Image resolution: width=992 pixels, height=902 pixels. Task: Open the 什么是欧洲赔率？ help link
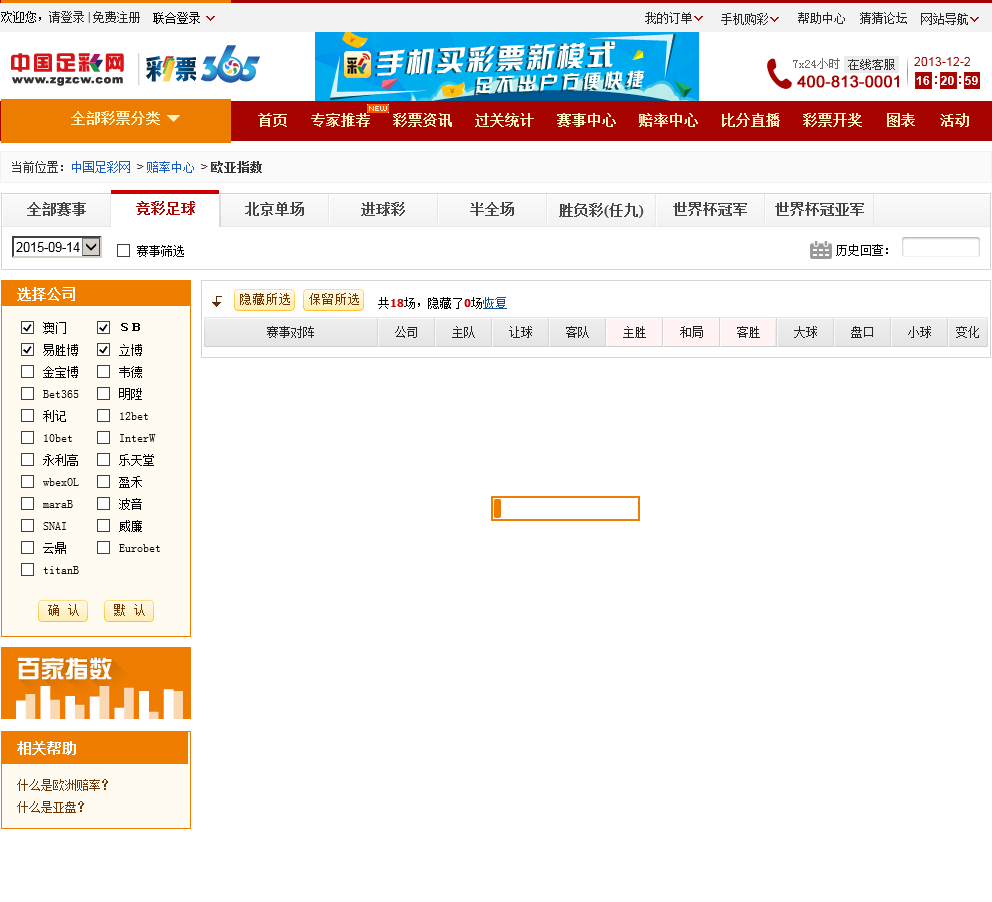click(63, 785)
